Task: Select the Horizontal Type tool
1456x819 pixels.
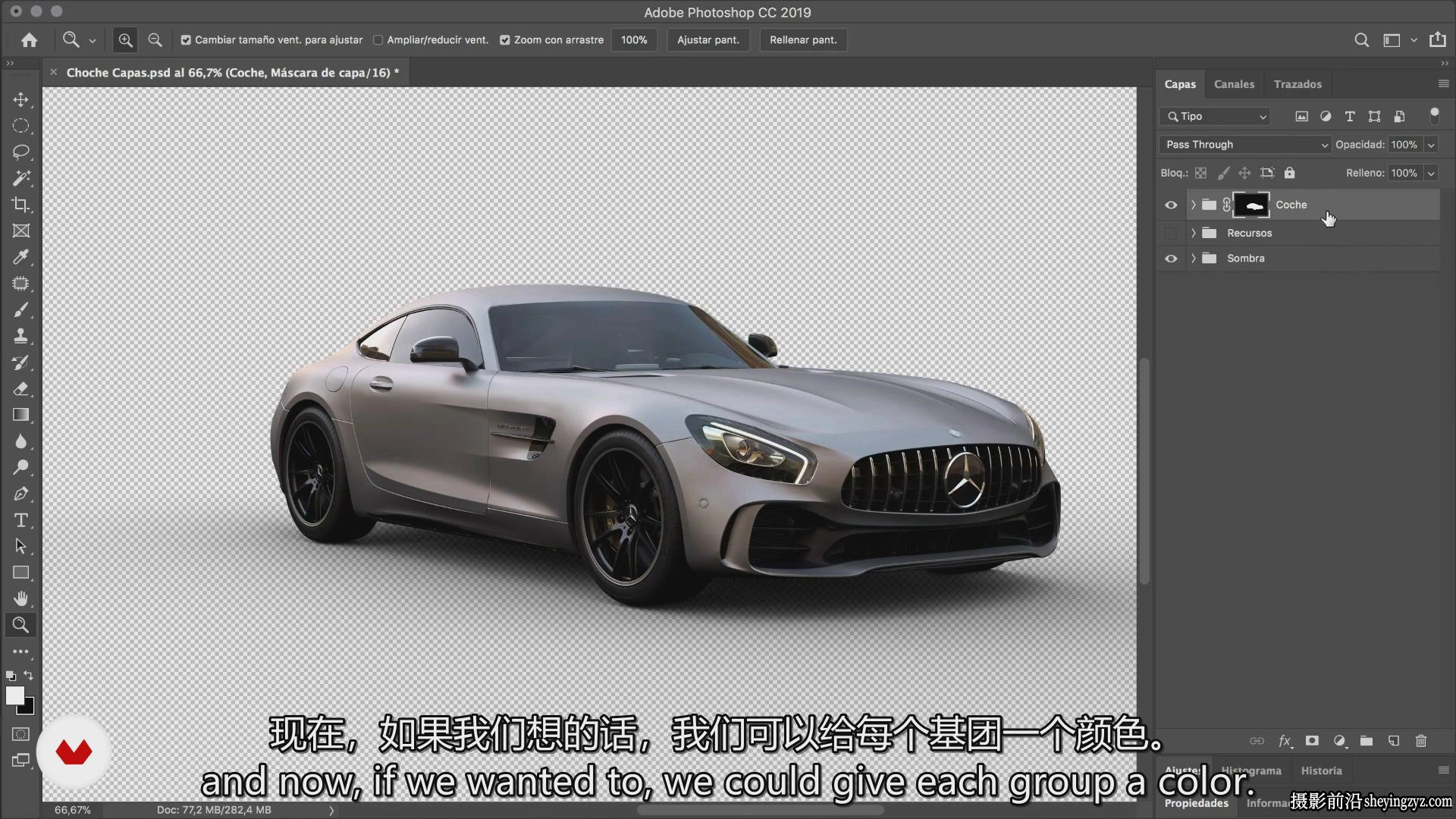Action: (x=20, y=520)
